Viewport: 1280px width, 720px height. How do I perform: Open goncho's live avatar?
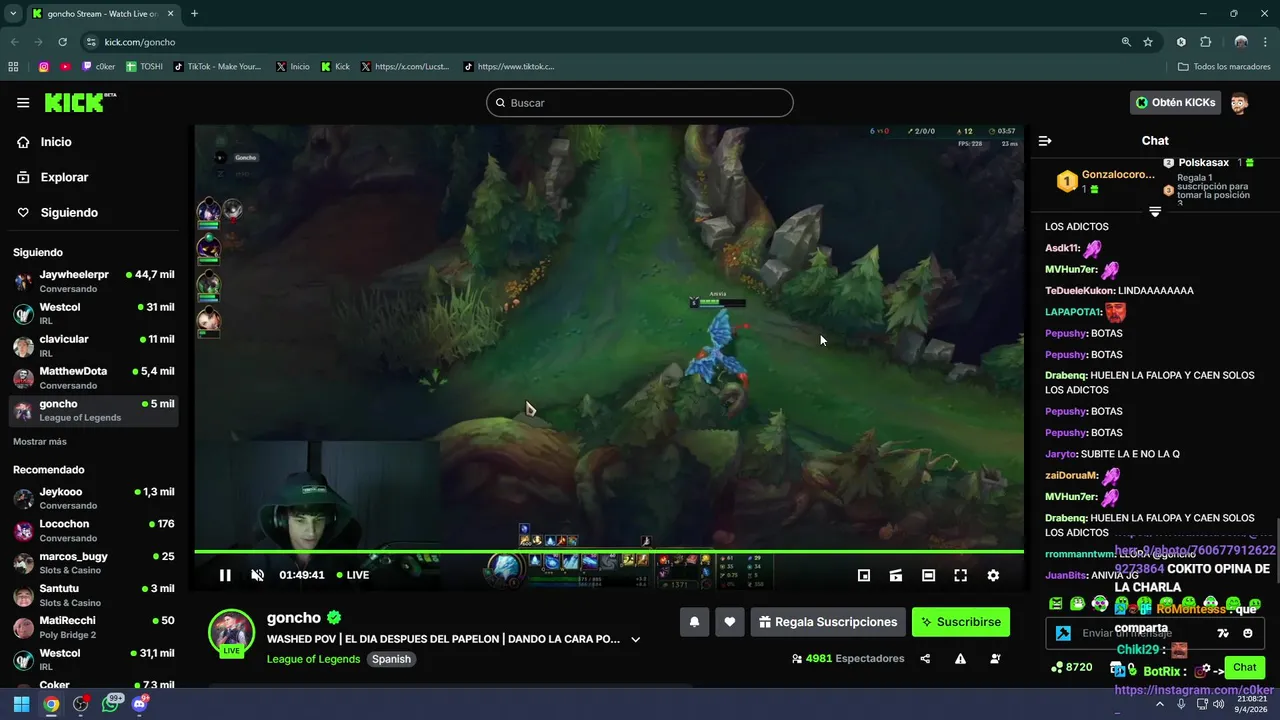pos(231,633)
